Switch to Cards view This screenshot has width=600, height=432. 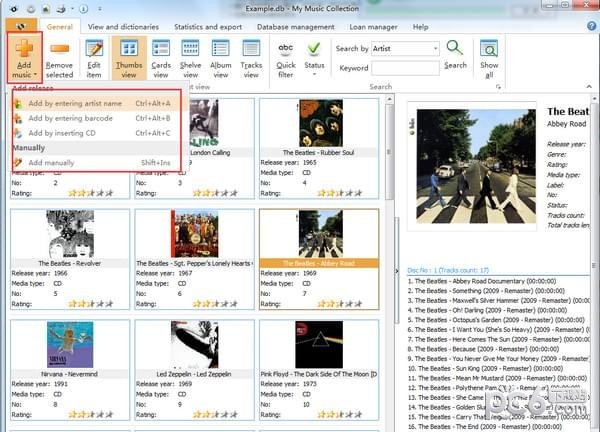(161, 59)
